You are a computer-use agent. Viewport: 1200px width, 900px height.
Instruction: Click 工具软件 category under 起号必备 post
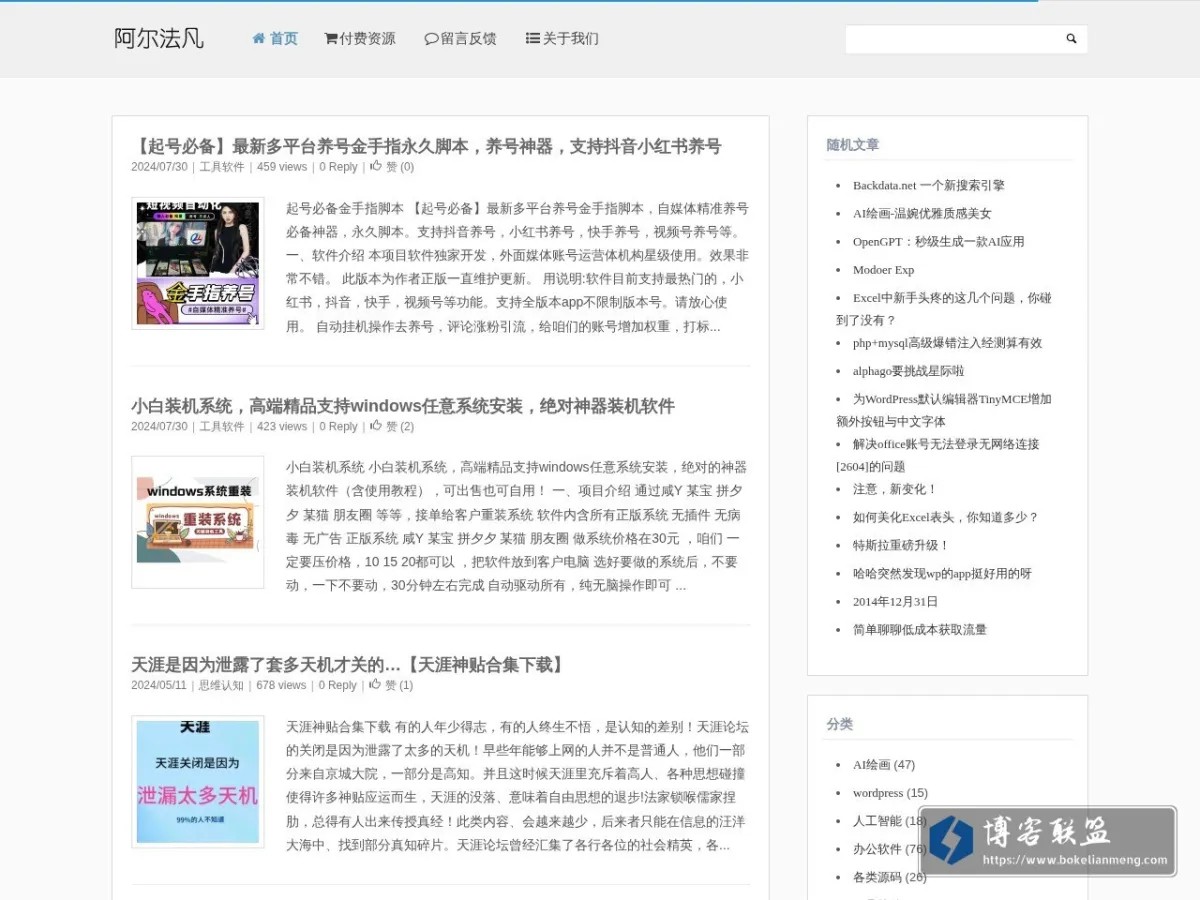coord(221,167)
